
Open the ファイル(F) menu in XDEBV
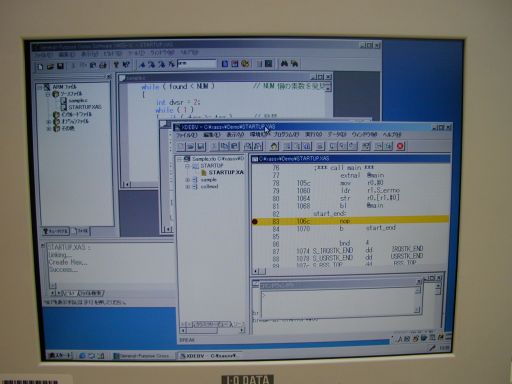tap(186, 135)
